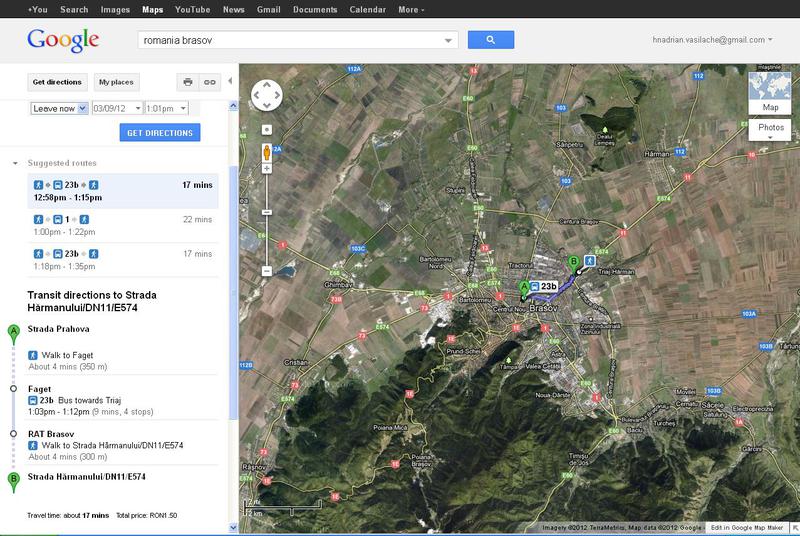Open YouTube in the top bar
Viewport: 800px width, 536px height.
click(192, 9)
